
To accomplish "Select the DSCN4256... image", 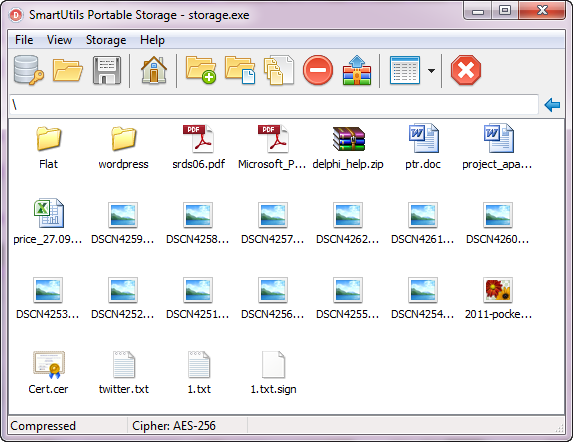I will [x=273, y=297].
